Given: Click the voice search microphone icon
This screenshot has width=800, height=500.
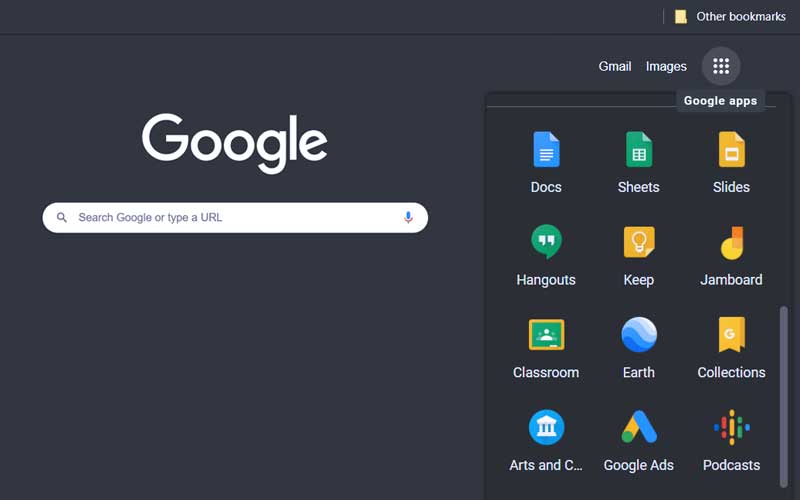Looking at the screenshot, I should pyautogui.click(x=408, y=217).
